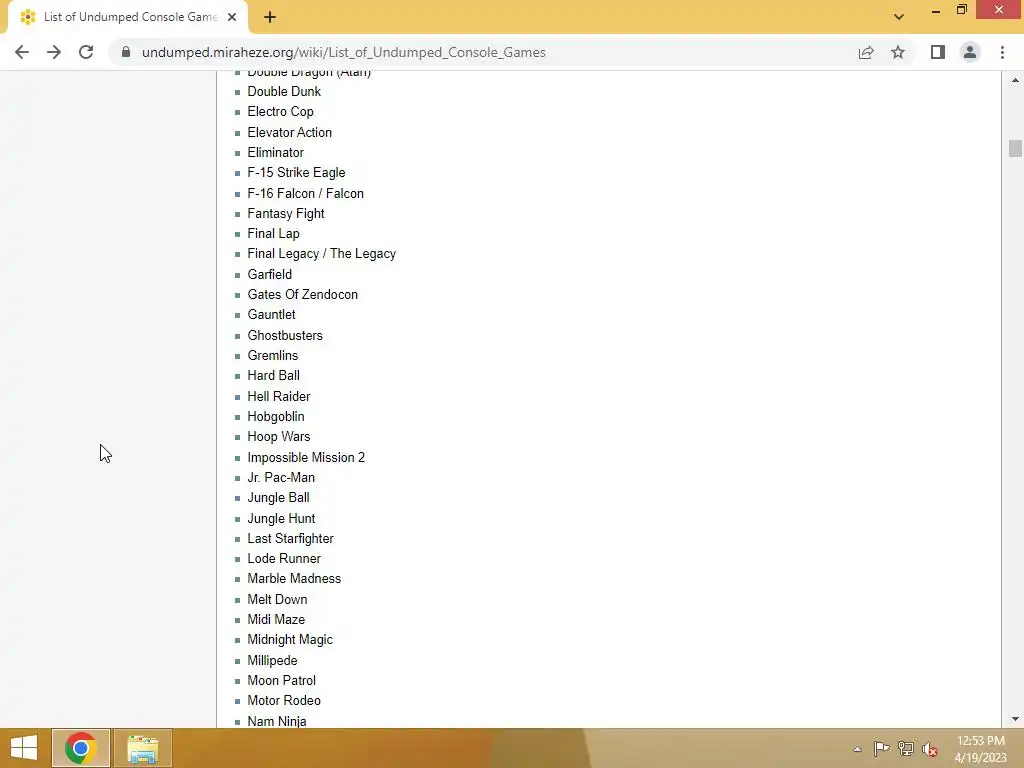Reload the current wiki page
This screenshot has height=768, width=1024.
tap(86, 52)
